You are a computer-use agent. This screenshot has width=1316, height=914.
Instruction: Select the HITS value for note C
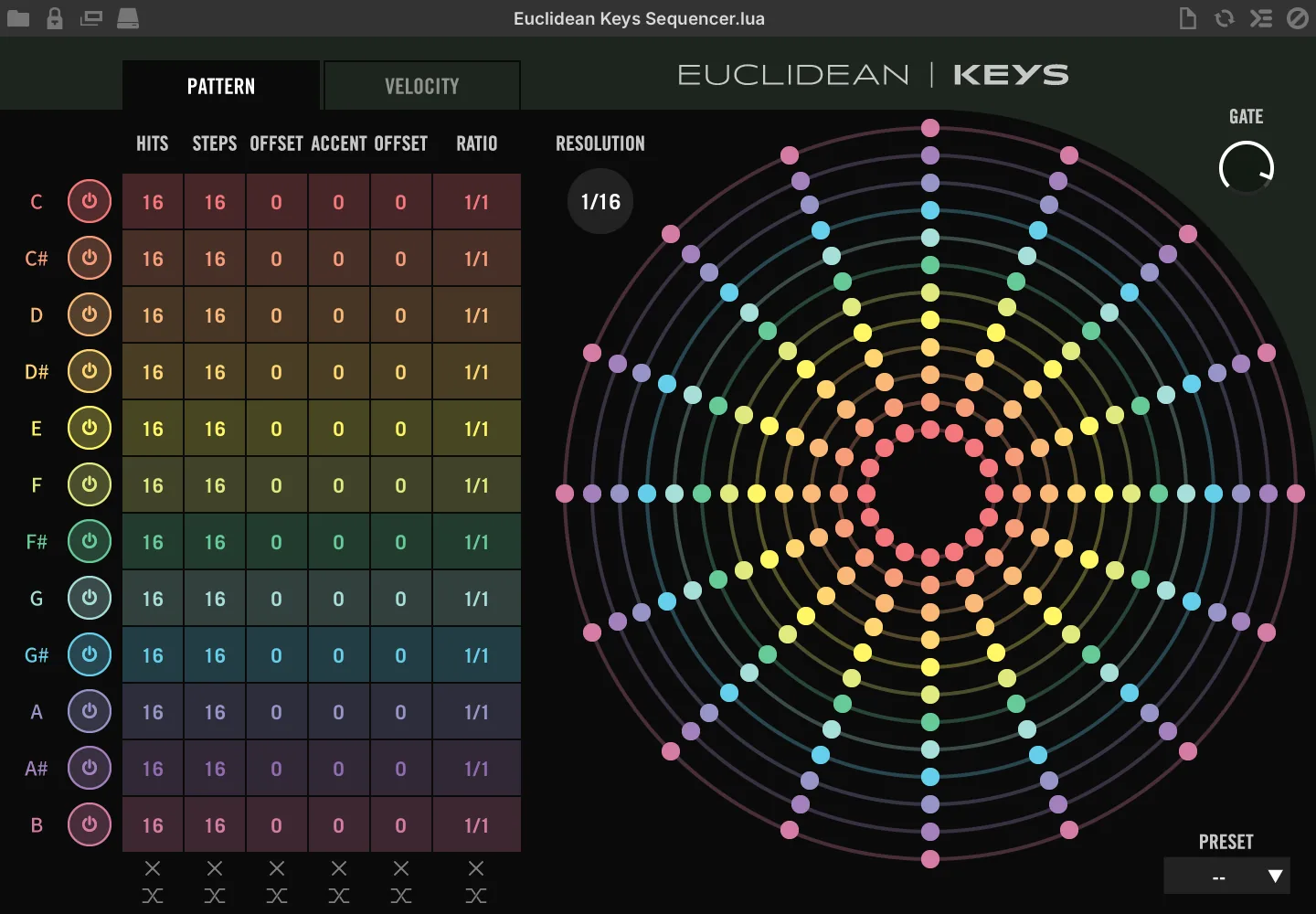tap(153, 202)
